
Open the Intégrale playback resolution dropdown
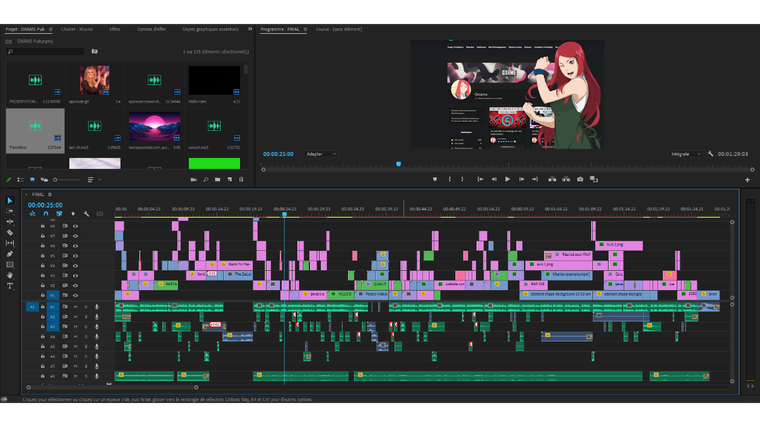click(687, 154)
